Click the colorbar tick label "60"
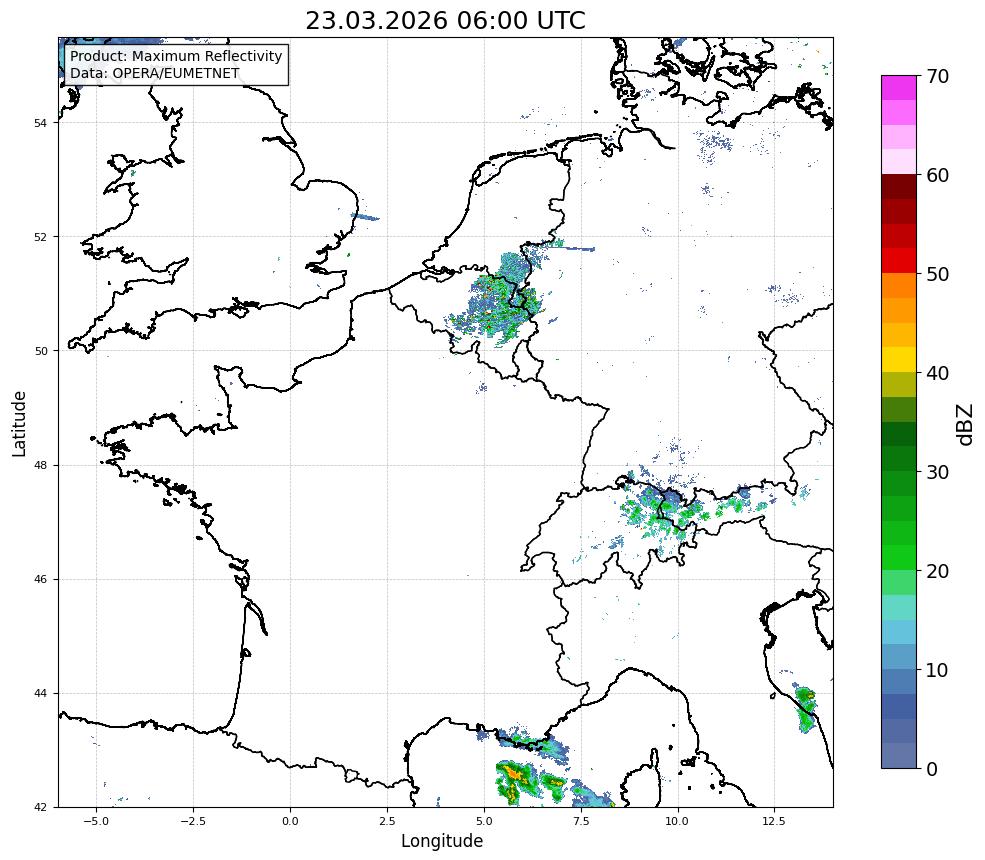The height and width of the screenshot is (860, 985). 937,175
